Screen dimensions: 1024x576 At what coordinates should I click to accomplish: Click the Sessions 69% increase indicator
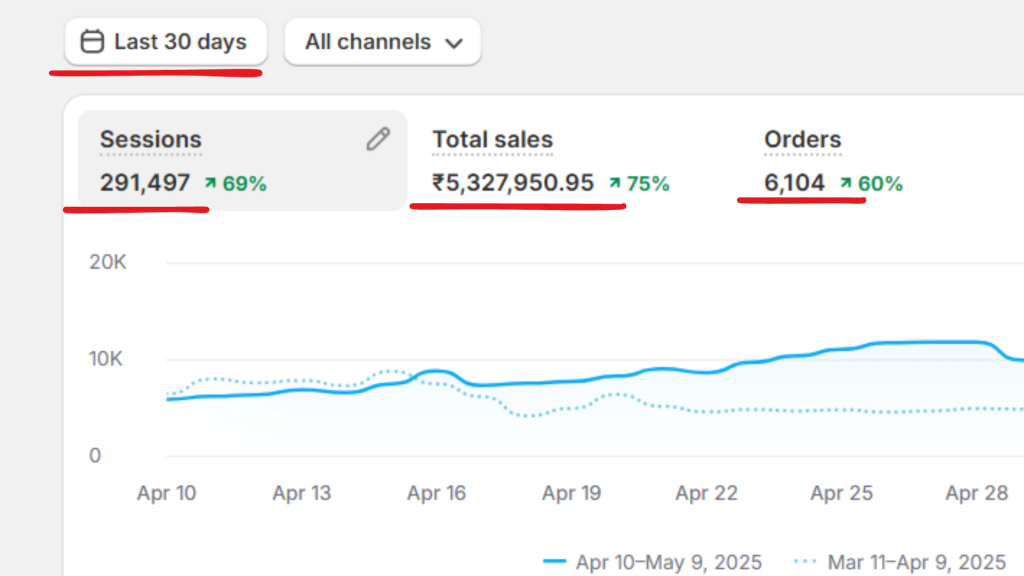236,184
